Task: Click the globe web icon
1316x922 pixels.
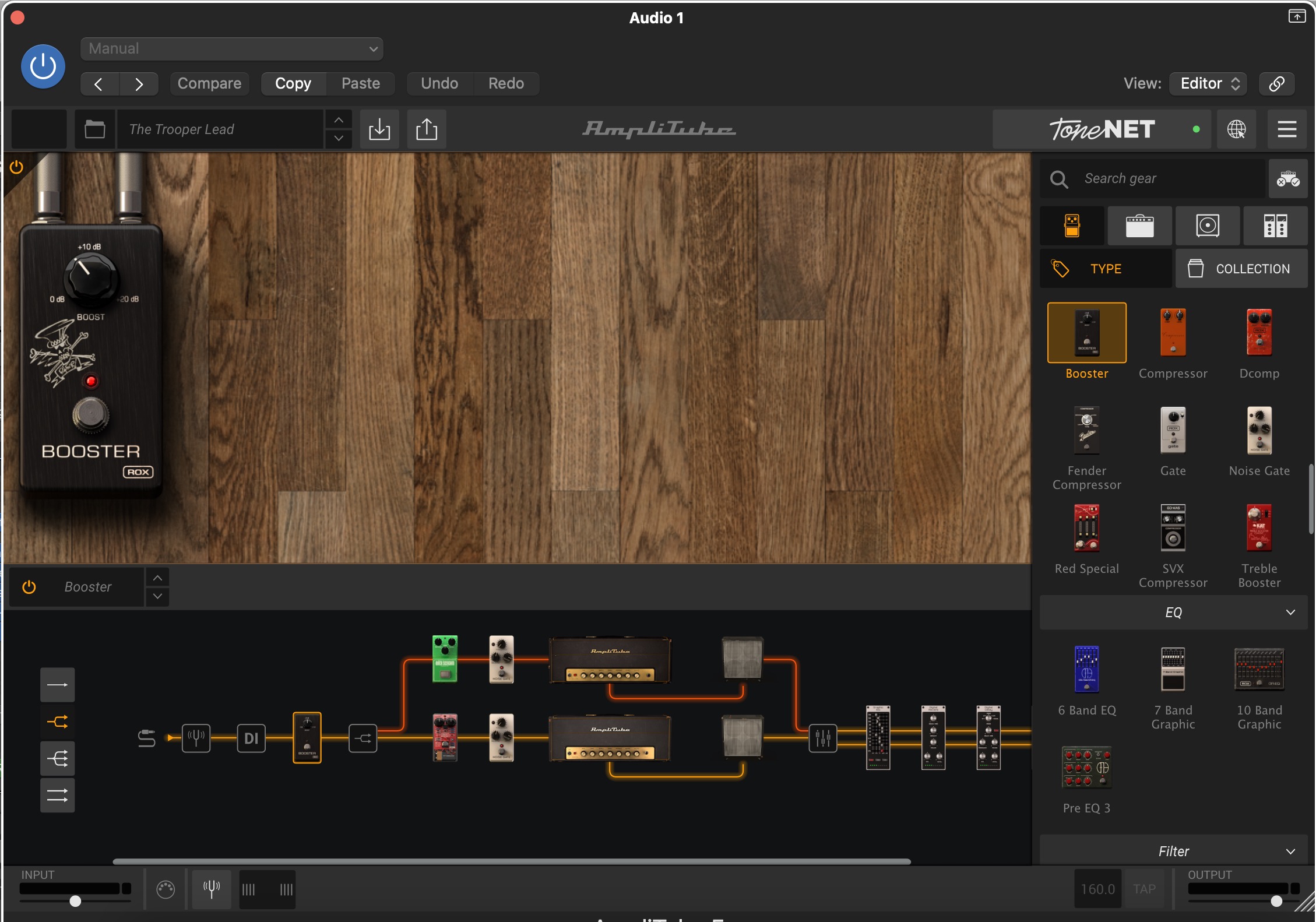Action: click(1237, 129)
